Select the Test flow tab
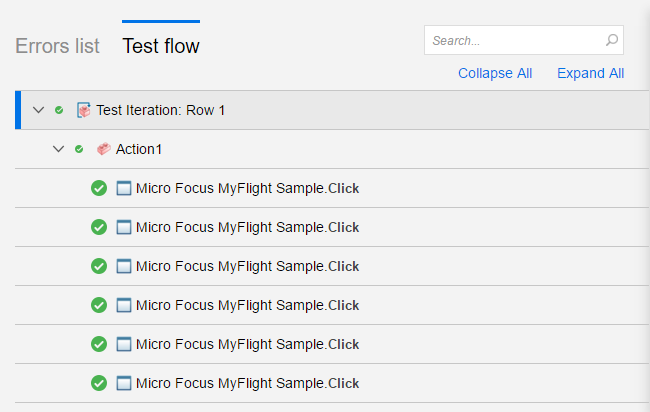Viewport: 650px width, 412px height. [161, 46]
